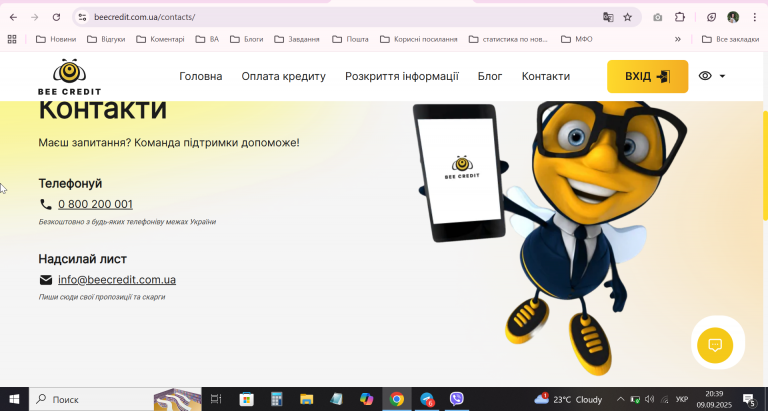
Task: Open the Copilot taskbar icon
Action: point(366,399)
